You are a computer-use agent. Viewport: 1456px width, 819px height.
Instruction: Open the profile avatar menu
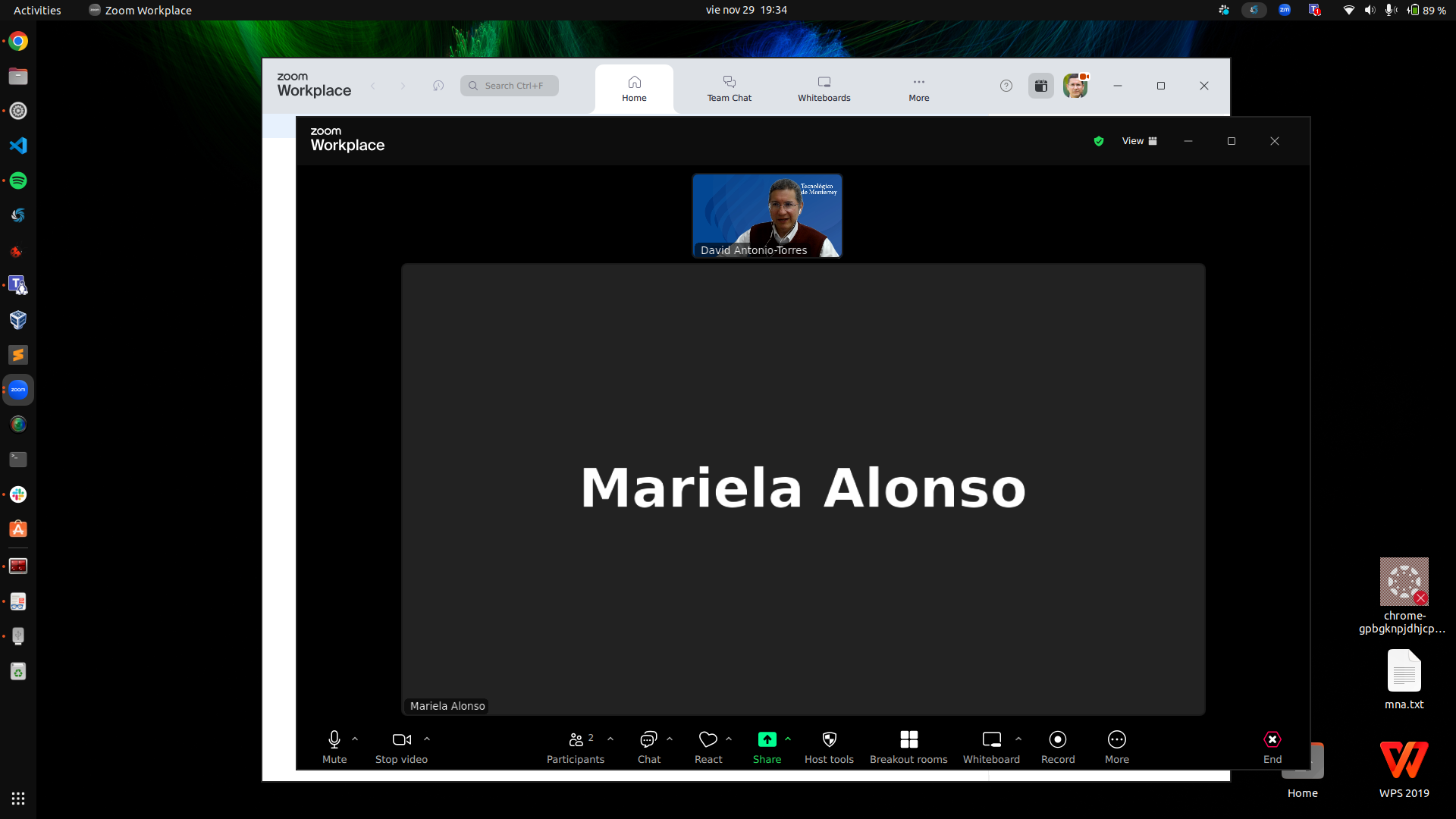click(1075, 86)
